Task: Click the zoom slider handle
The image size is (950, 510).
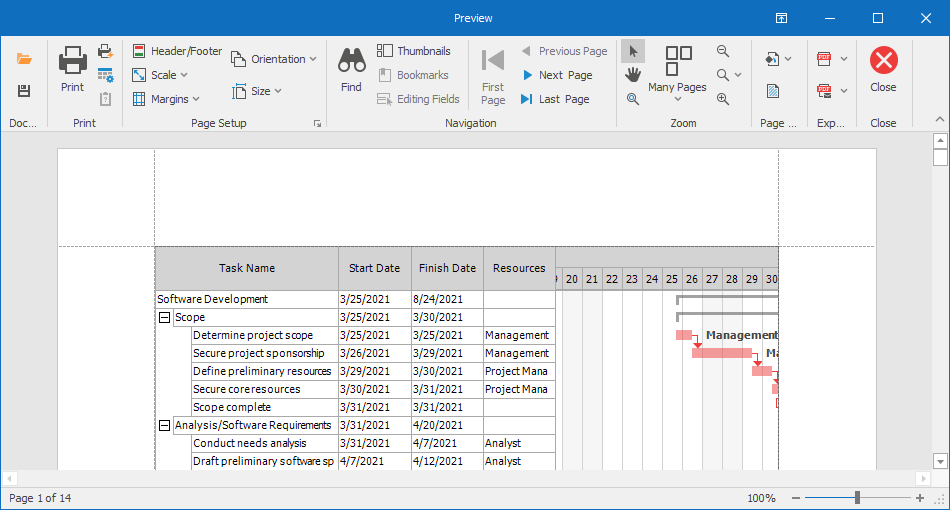Action: tap(857, 498)
